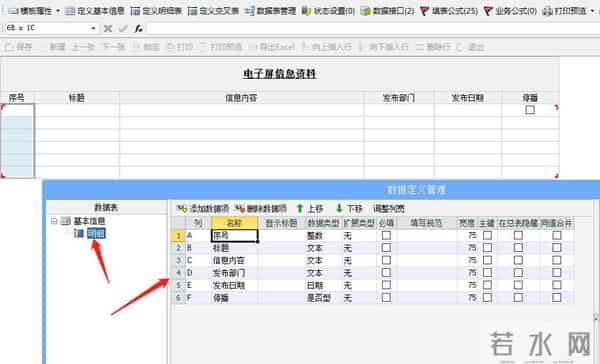The image size is (600, 364).
Task: Click the 名称 column header
Action: click(234, 223)
